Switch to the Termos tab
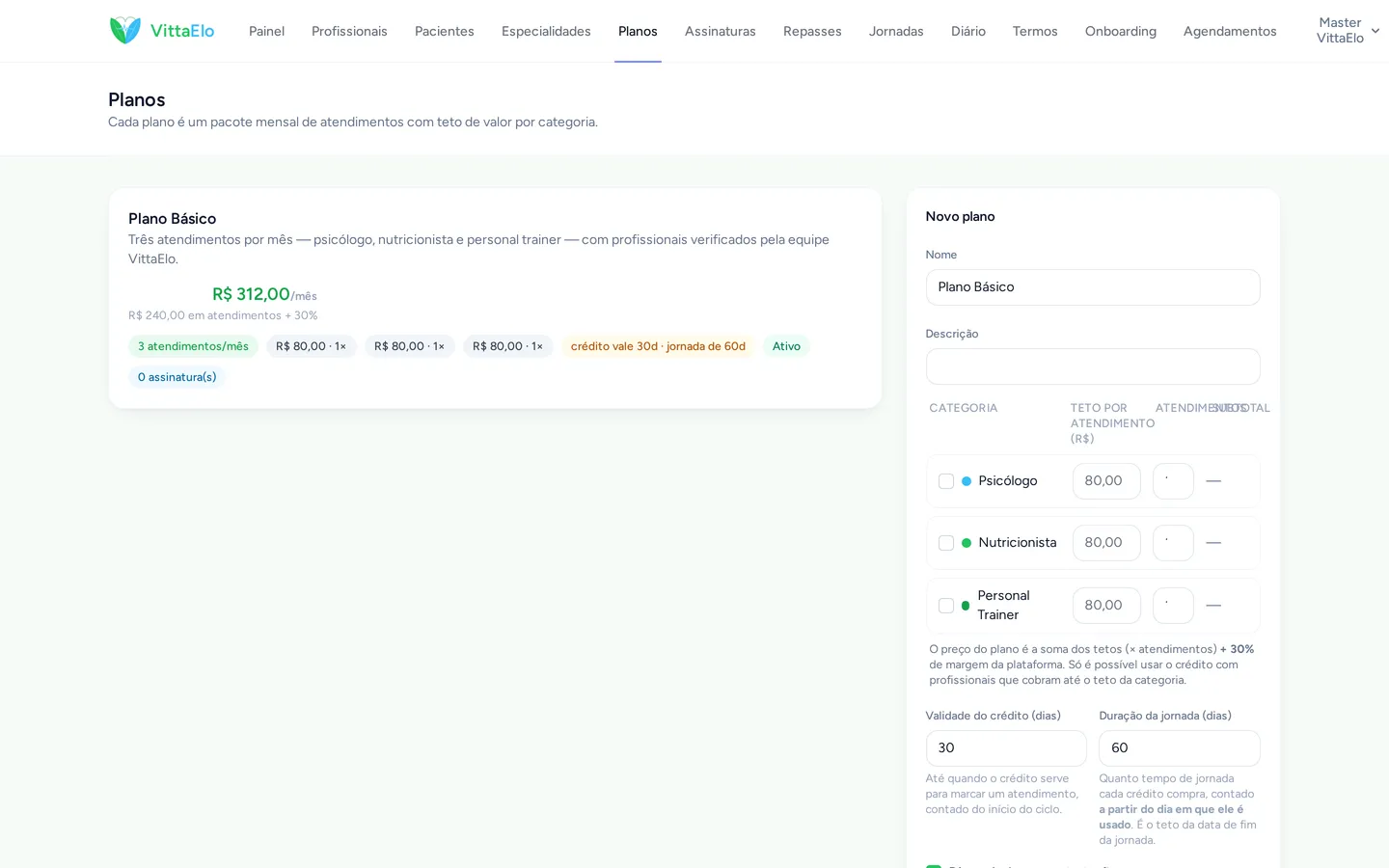 [1035, 31]
